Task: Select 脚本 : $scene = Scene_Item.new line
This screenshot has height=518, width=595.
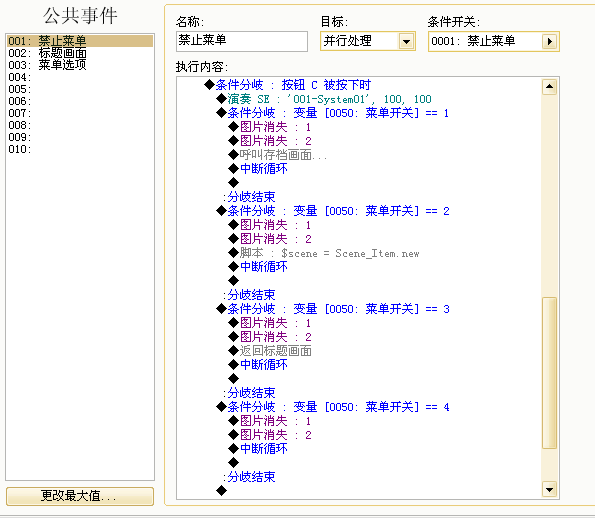Action: point(324,253)
